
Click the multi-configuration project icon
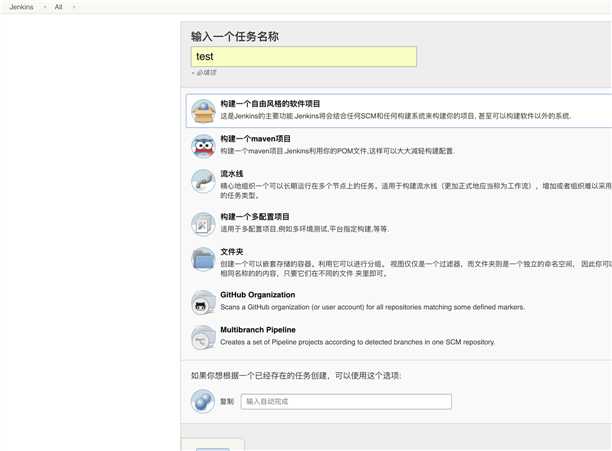click(203, 224)
